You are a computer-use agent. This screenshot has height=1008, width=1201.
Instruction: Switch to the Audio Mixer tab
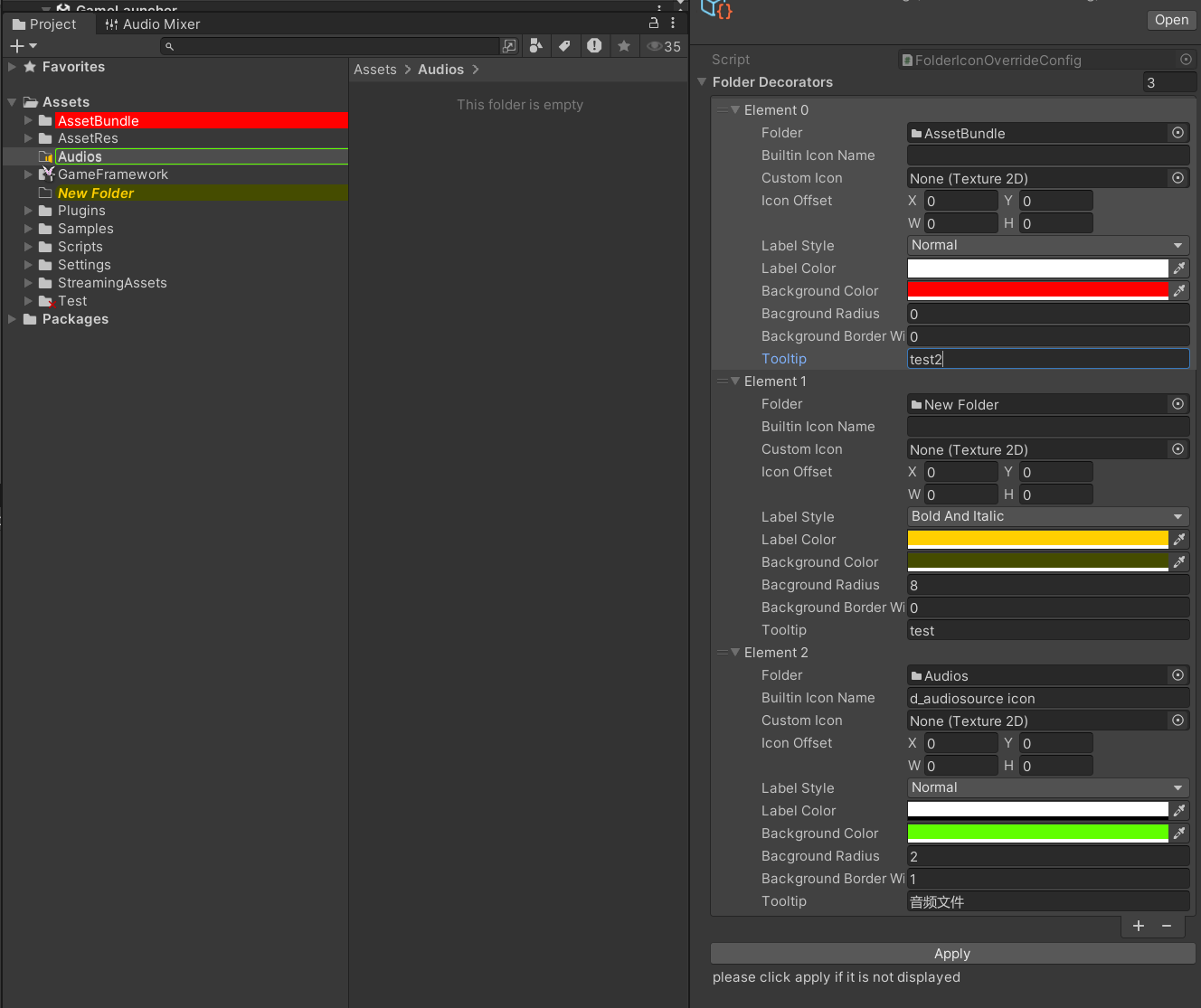(153, 24)
